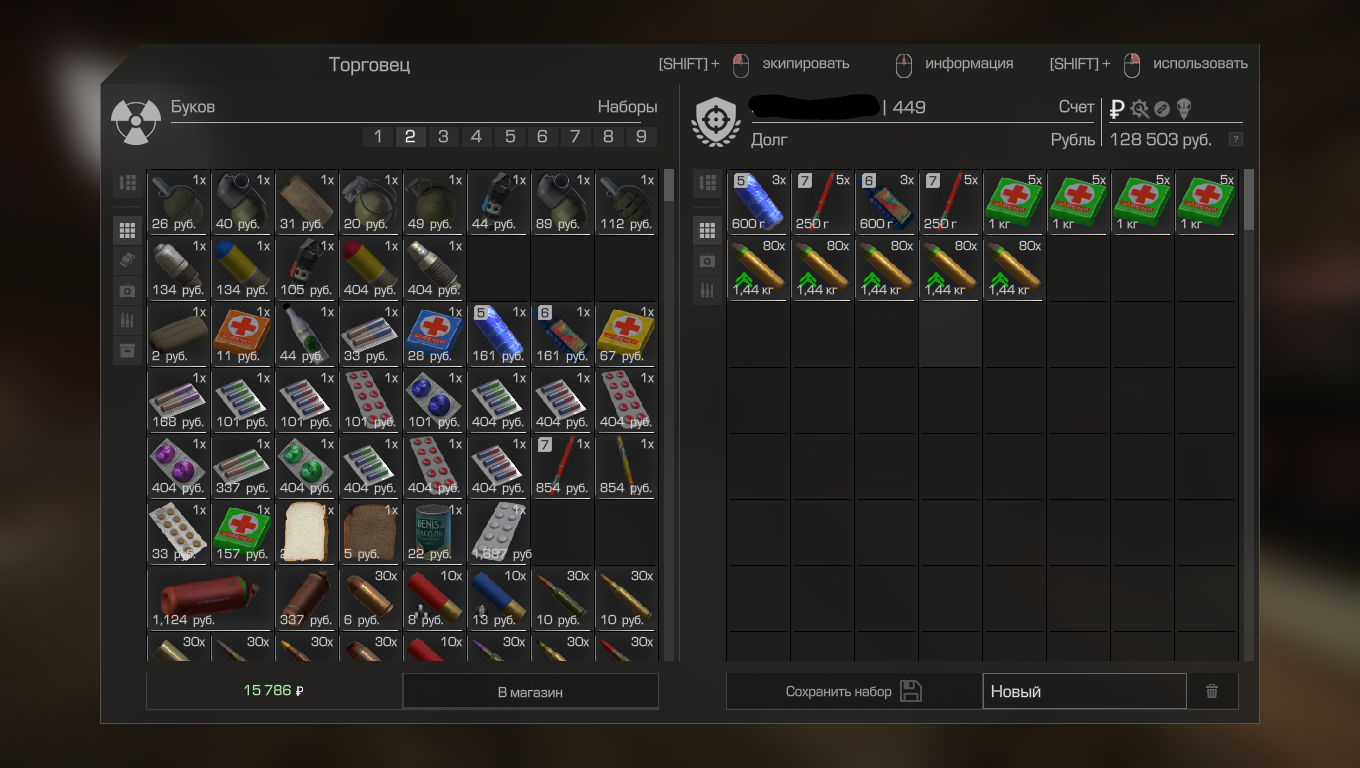Select the 8 руб. red shotgun shells
Viewport: 1360px width, 768px height.
coord(435,599)
